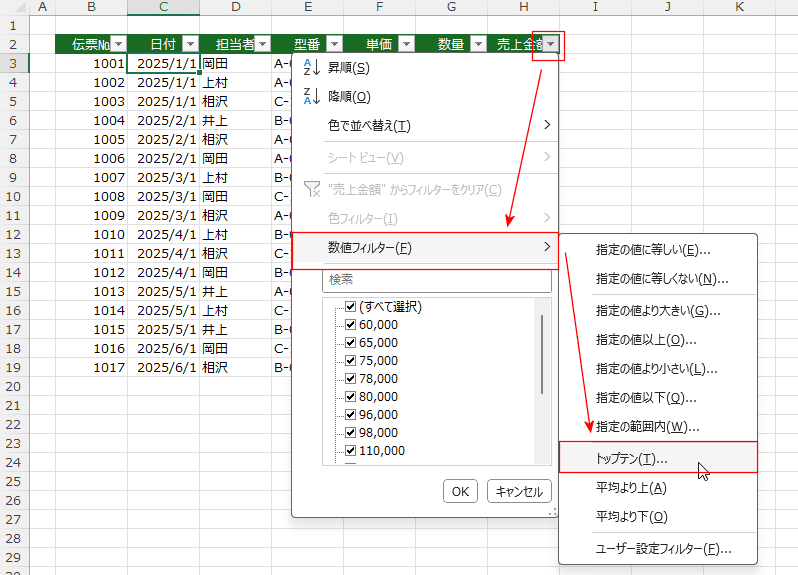
Task: Click the clear filter funnel icon
Action: 311,190
